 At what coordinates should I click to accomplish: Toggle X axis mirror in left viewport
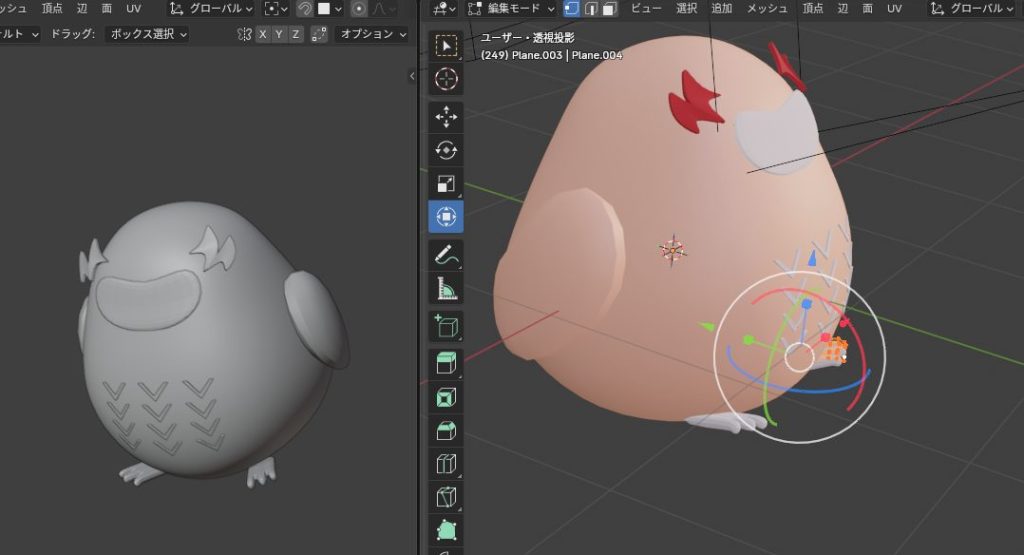pyautogui.click(x=262, y=34)
